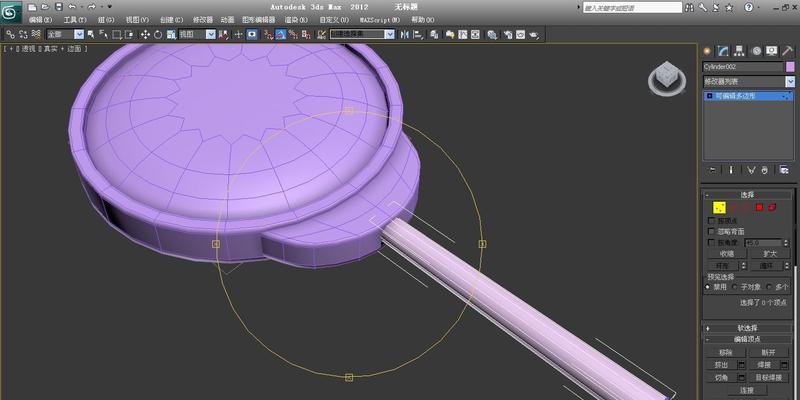Click the 收缩 selection button
This screenshot has width=800, height=400.
[x=727, y=254]
